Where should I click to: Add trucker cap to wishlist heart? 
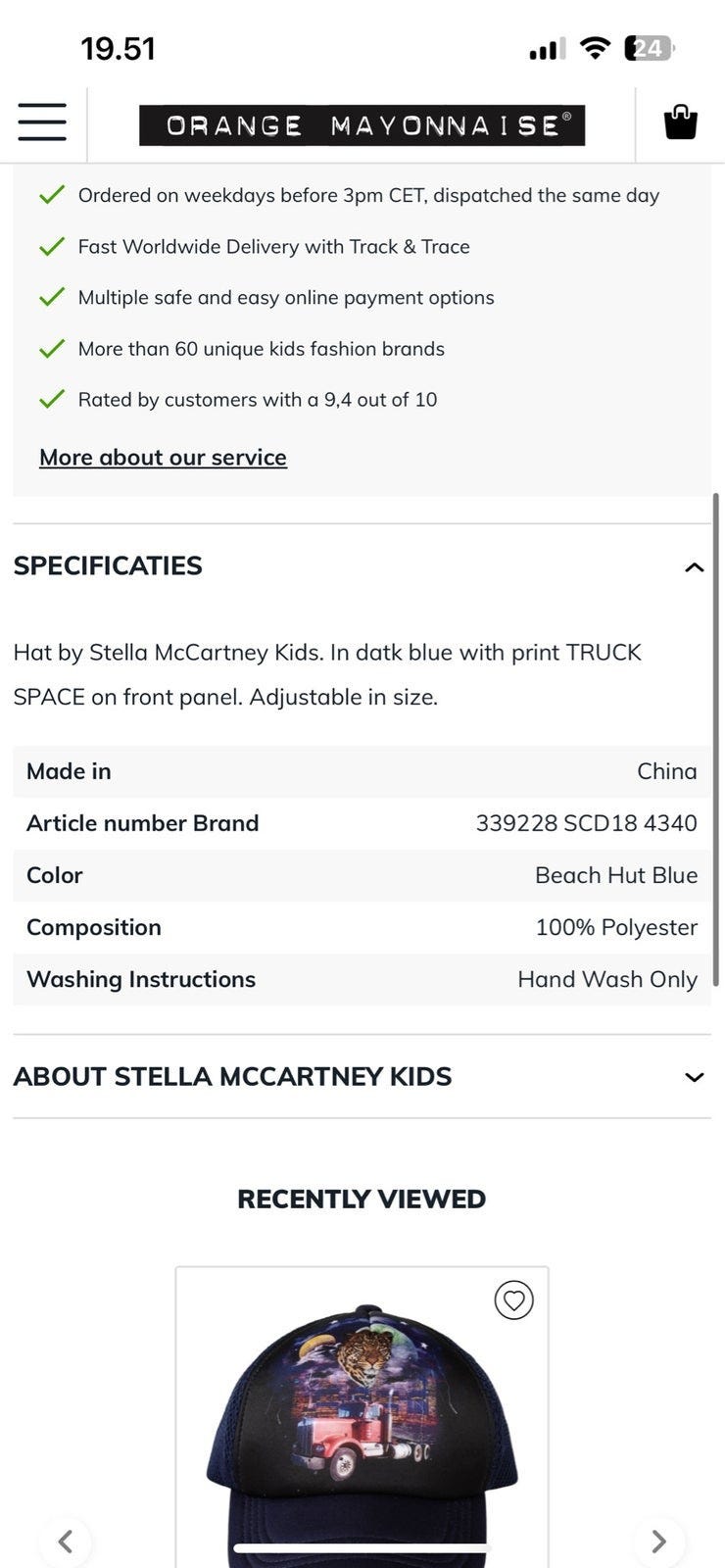click(513, 1300)
